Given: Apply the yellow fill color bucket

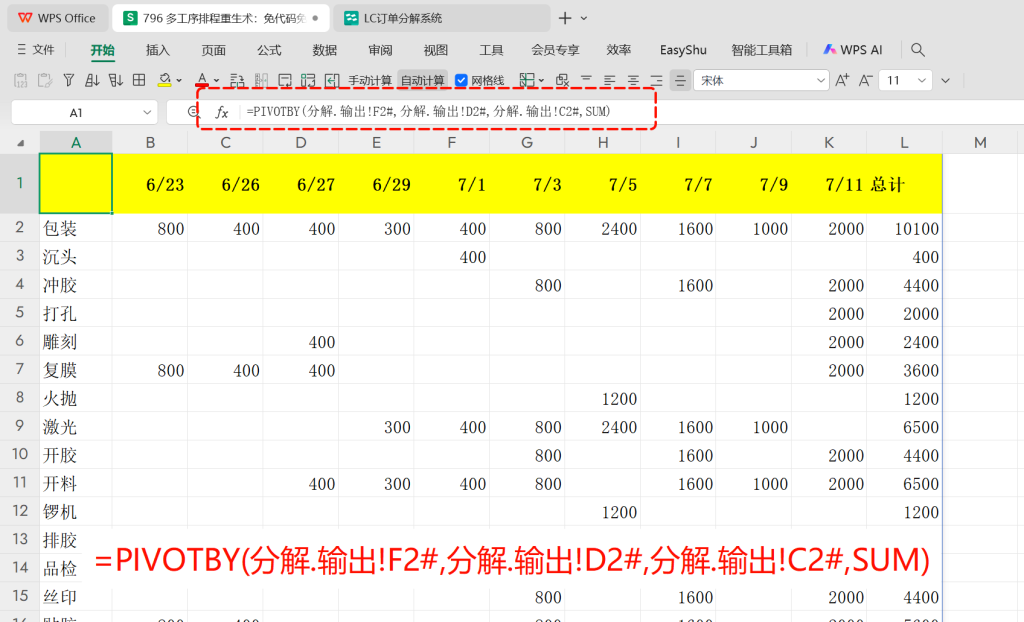Looking at the screenshot, I should coord(165,80).
